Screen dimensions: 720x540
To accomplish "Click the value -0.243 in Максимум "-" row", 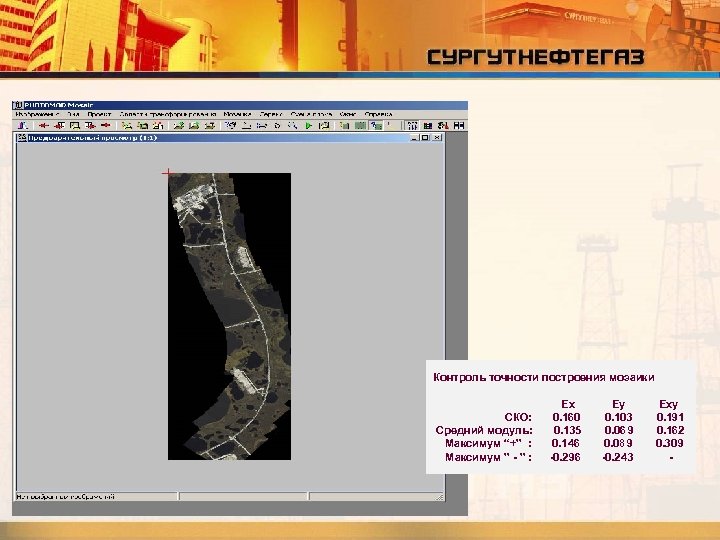I will (618, 457).
